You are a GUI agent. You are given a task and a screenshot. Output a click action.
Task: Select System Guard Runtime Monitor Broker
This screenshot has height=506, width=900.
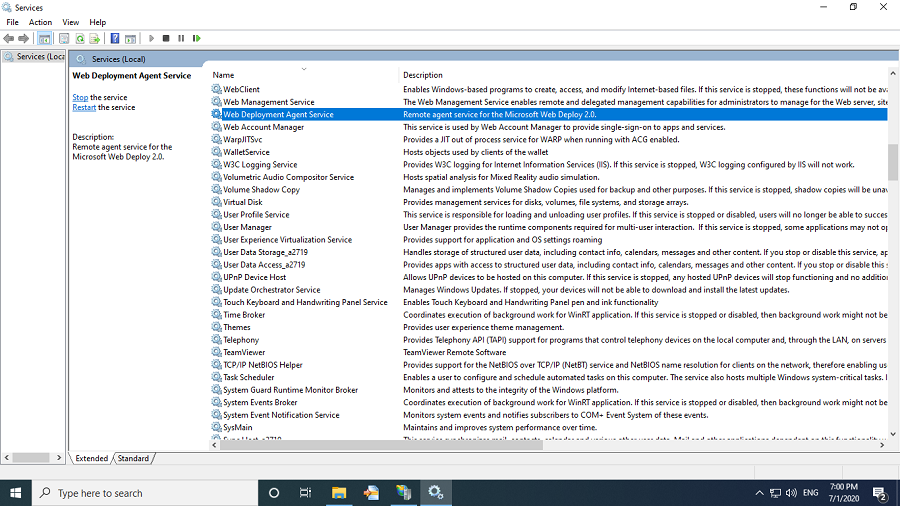tap(549, 390)
